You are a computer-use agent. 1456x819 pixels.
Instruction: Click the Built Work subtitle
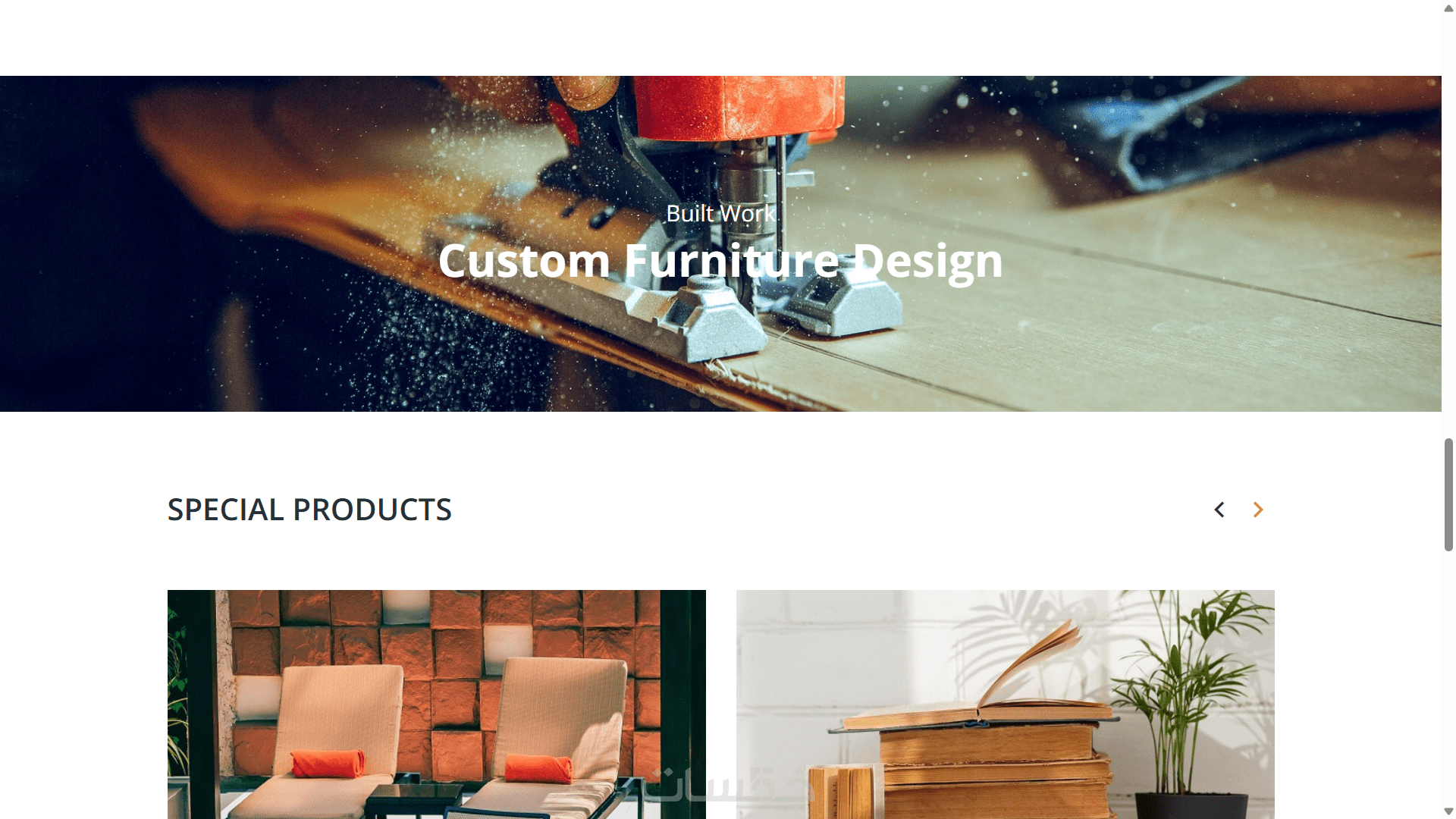point(720,213)
